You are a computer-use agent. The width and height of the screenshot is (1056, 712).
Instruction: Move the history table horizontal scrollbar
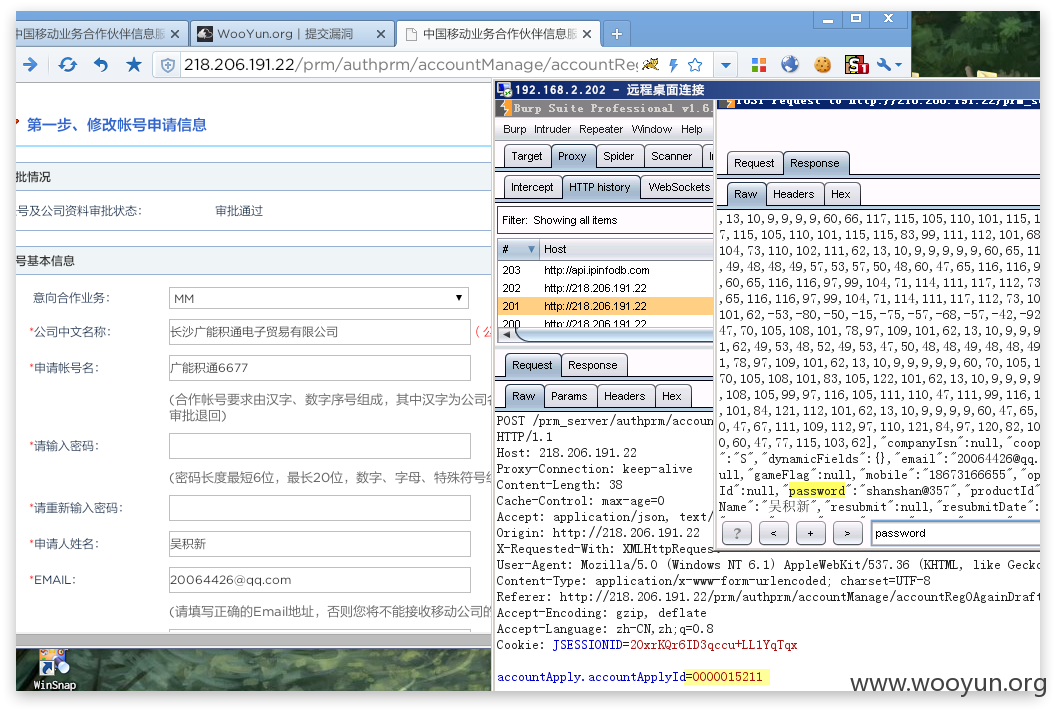[613, 335]
